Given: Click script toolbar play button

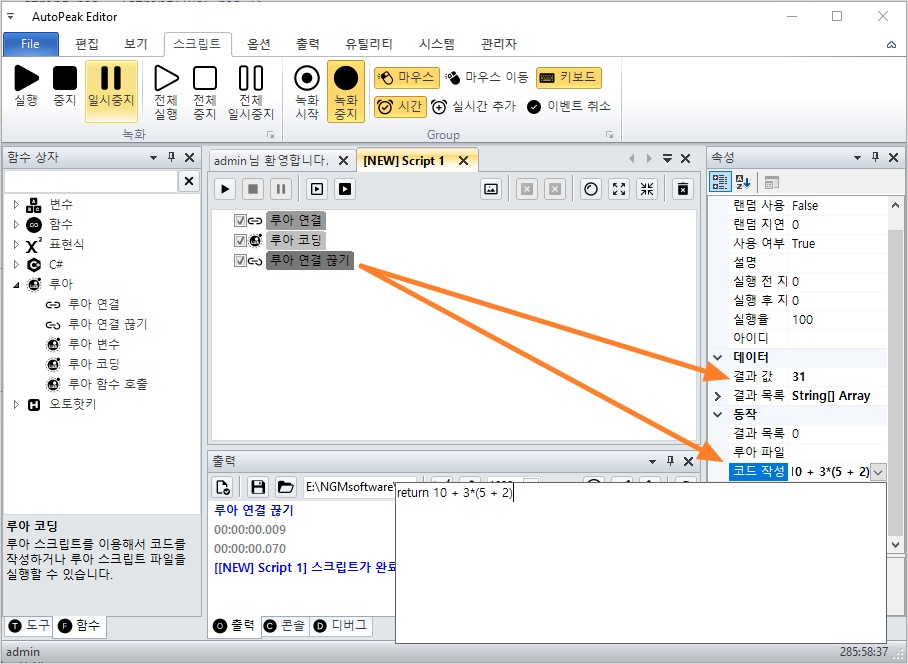Looking at the screenshot, I should [225, 189].
